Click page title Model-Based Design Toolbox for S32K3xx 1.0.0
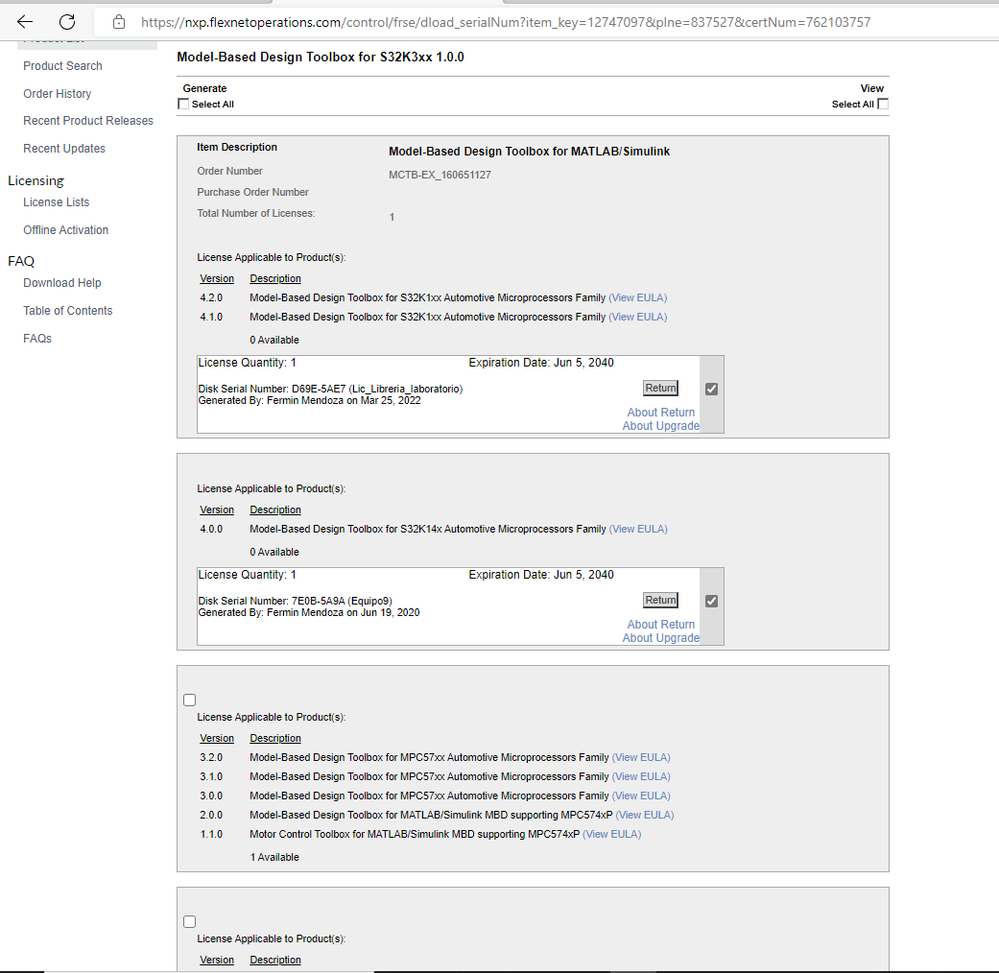 coord(320,57)
